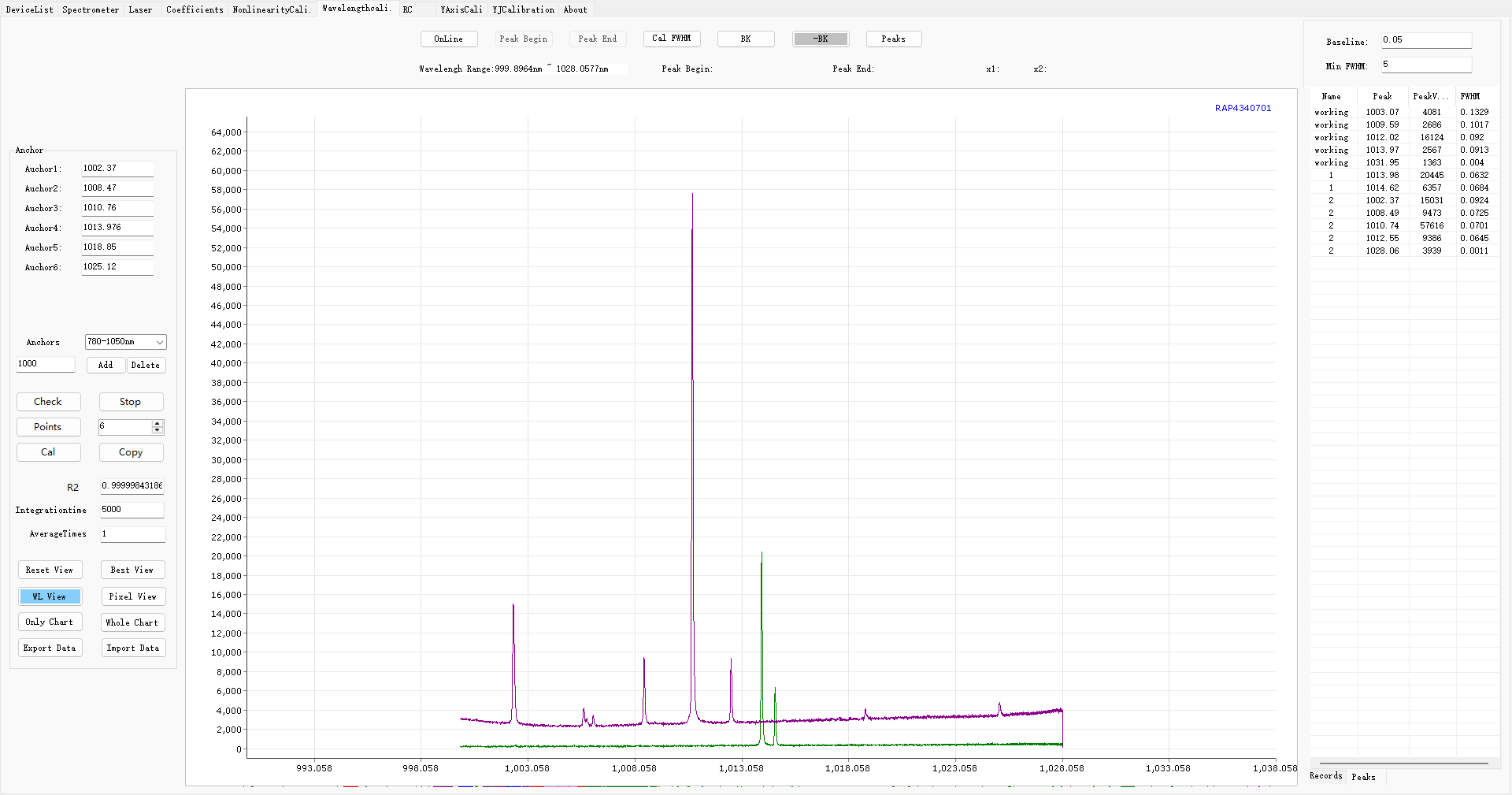
Task: Click the Check button
Action: [49, 402]
